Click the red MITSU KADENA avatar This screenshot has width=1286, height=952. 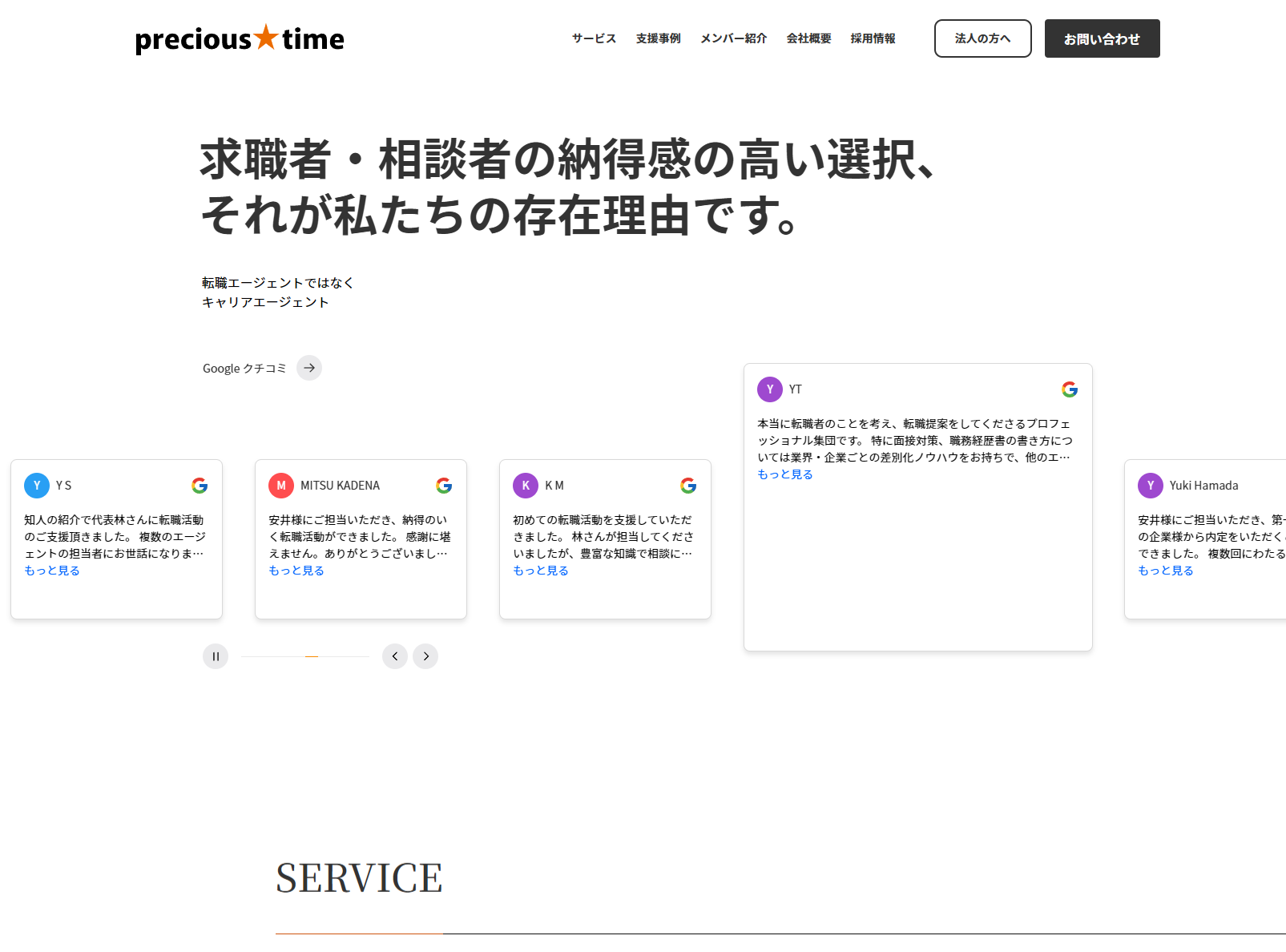281,486
